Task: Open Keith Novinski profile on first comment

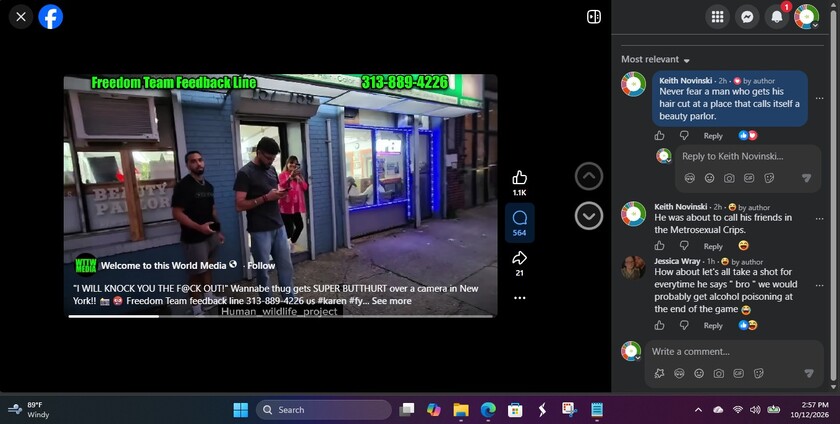Action: coord(686,80)
